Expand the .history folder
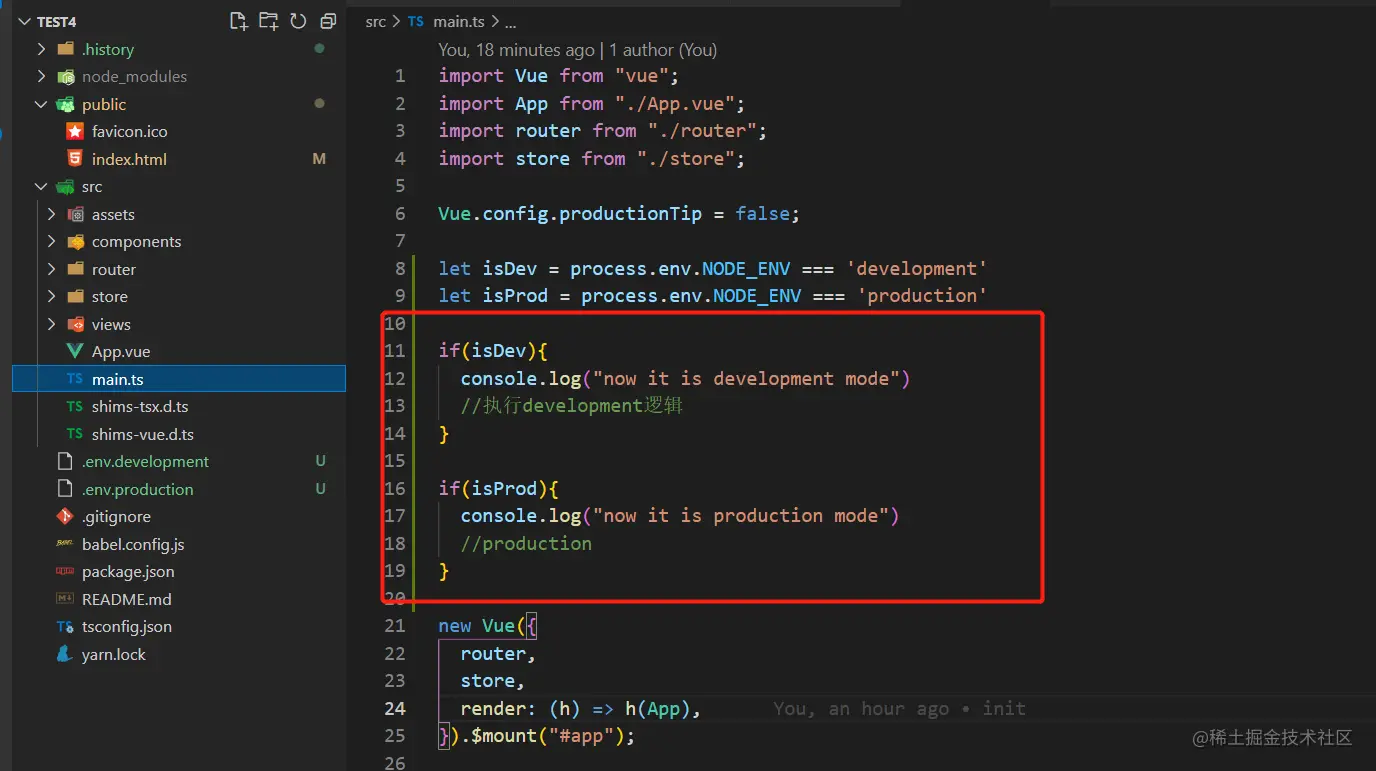The image size is (1376, 771). point(41,49)
